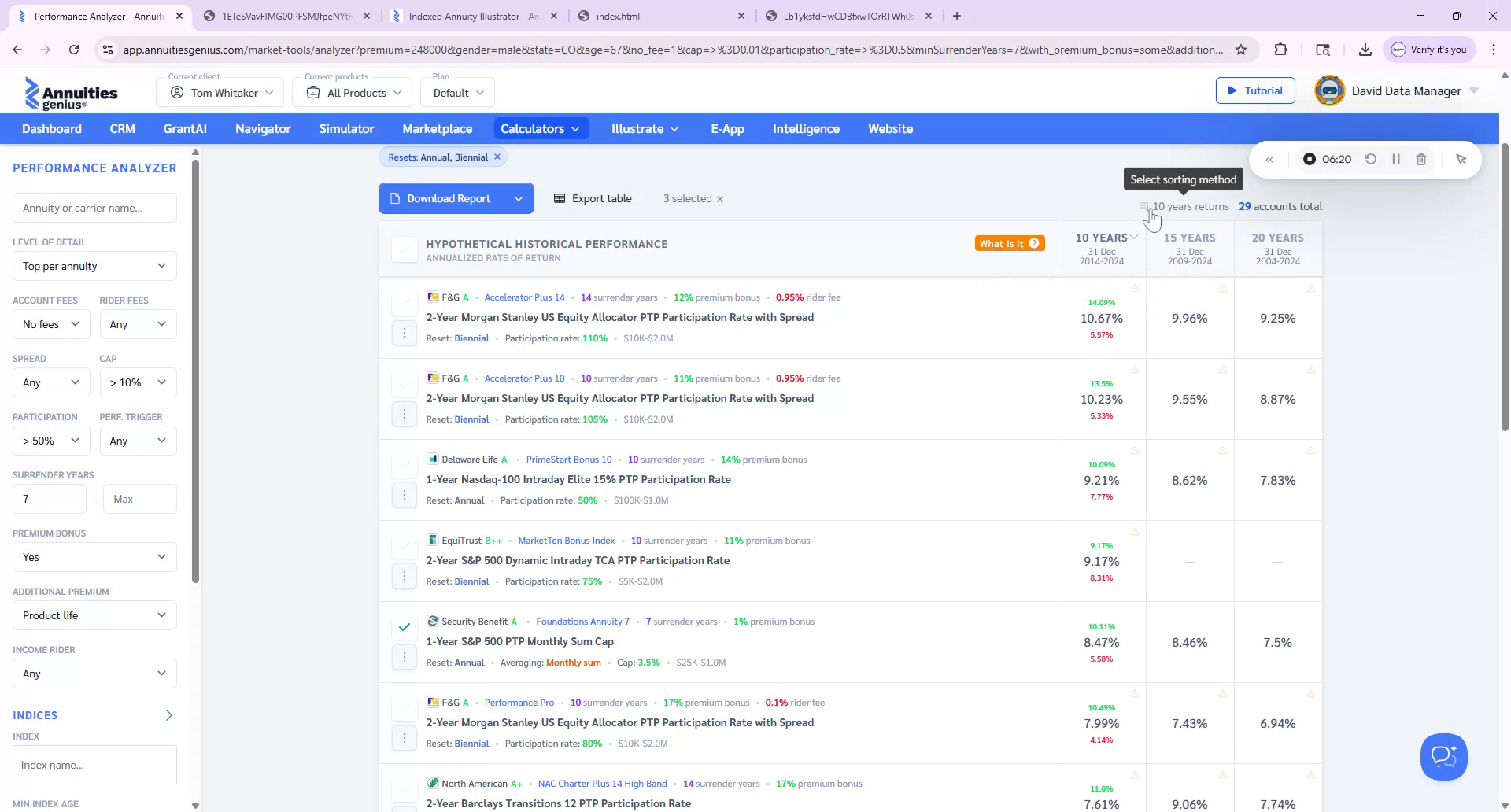Open the Cap filter dropdown

tap(138, 382)
